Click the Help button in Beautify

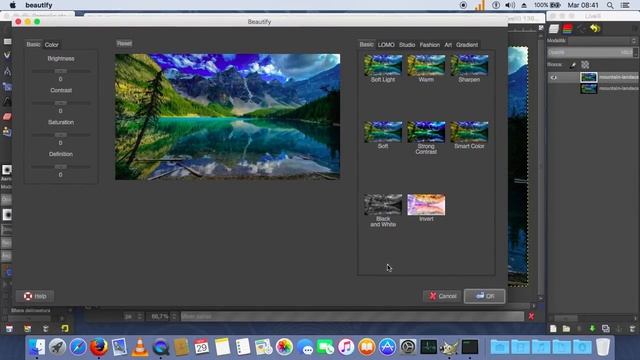35,296
